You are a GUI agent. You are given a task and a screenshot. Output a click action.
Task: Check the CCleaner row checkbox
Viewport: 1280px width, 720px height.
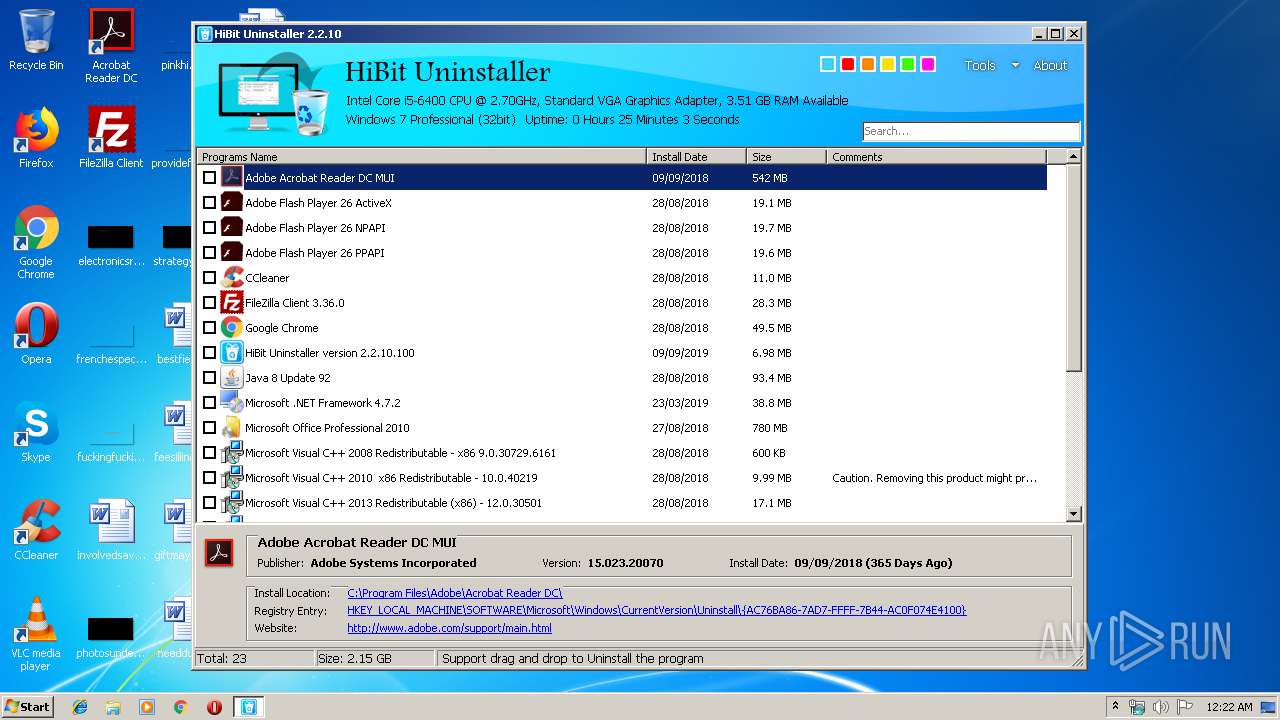(x=209, y=277)
